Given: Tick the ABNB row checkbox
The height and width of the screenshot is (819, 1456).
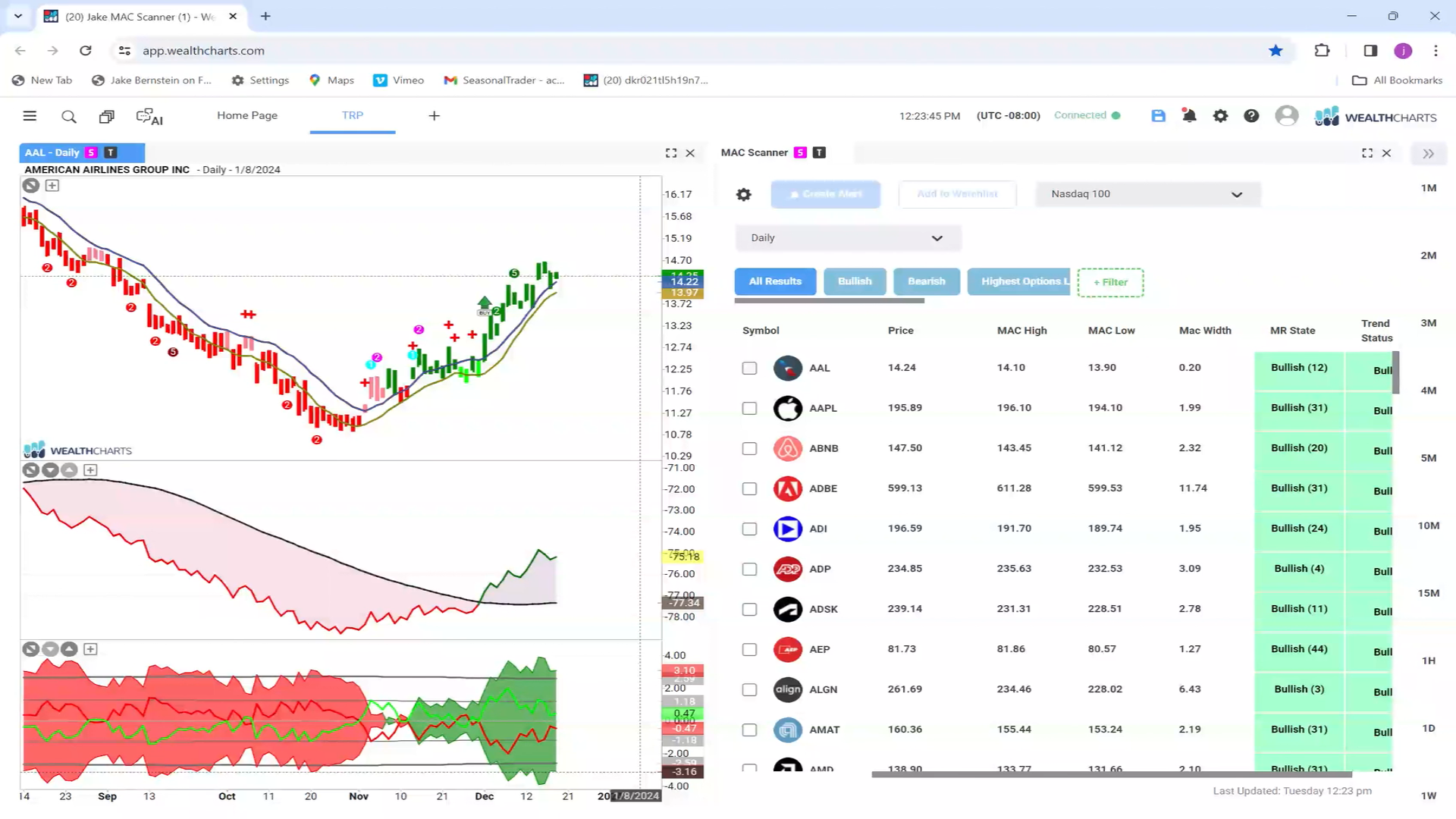Looking at the screenshot, I should pyautogui.click(x=749, y=449).
